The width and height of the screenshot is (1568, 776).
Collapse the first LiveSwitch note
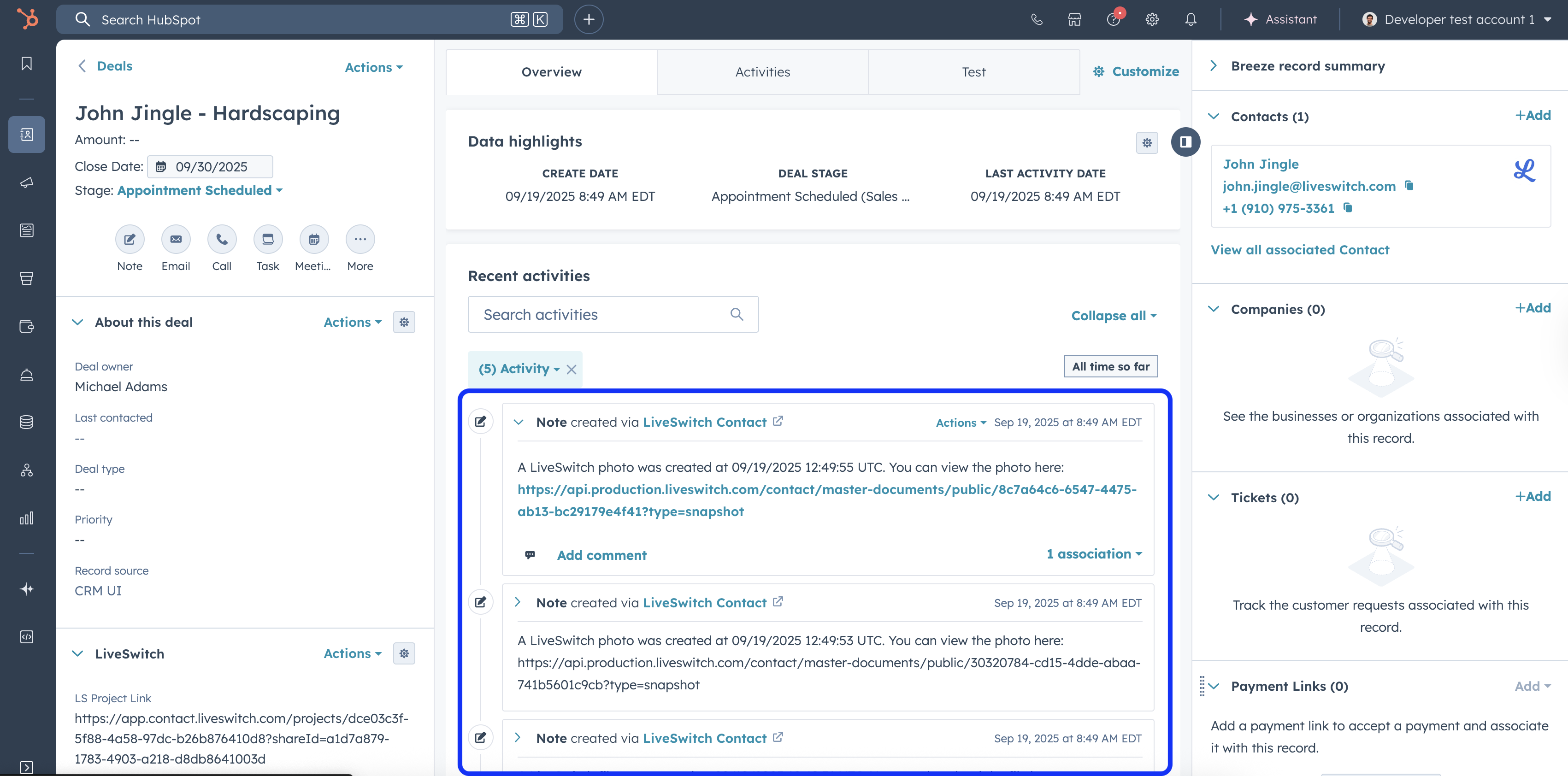pos(519,422)
